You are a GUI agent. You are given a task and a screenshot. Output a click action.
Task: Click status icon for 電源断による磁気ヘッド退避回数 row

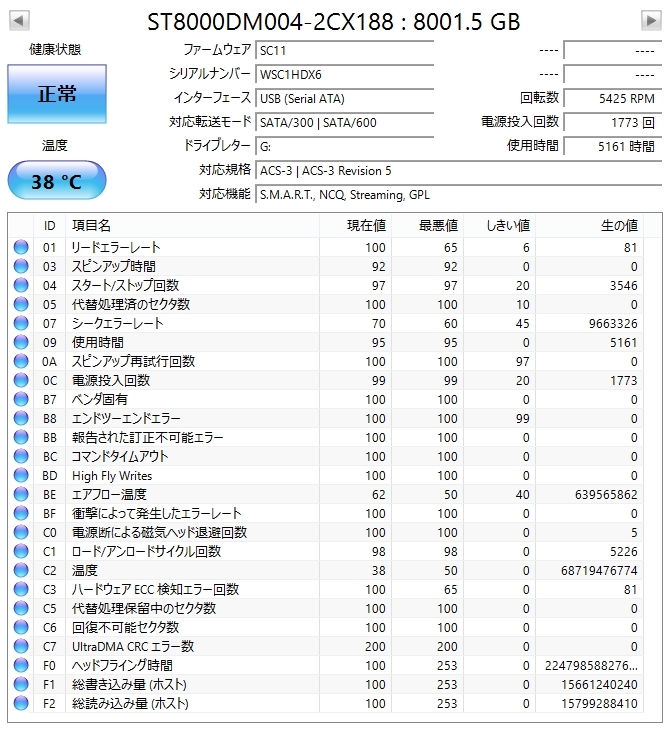(x=21, y=532)
